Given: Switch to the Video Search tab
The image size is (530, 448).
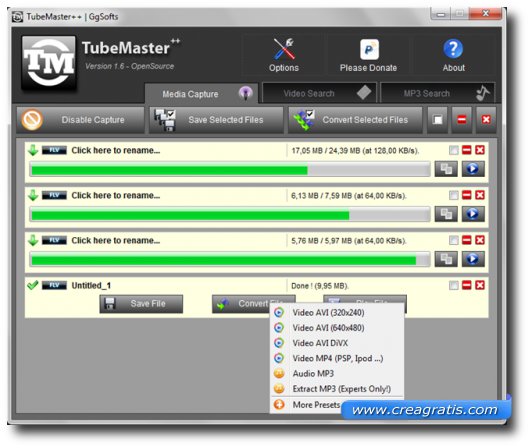Looking at the screenshot, I should 319,93.
